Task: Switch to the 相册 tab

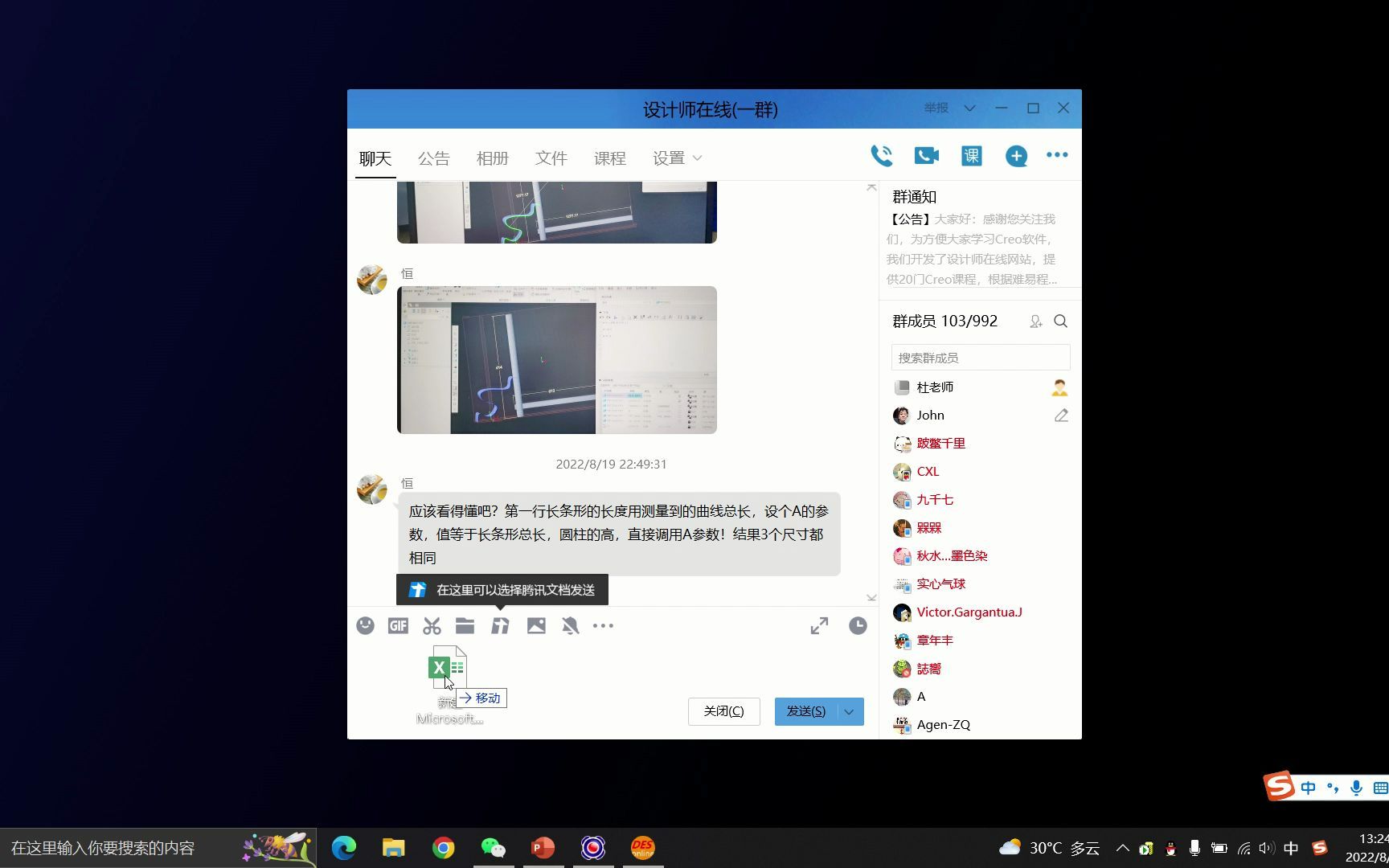Action: (493, 158)
